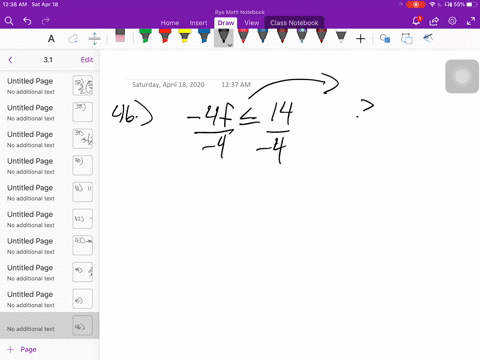The width and height of the screenshot is (480, 360).
Task: Click the active Draw tab
Action: [x=226, y=23]
